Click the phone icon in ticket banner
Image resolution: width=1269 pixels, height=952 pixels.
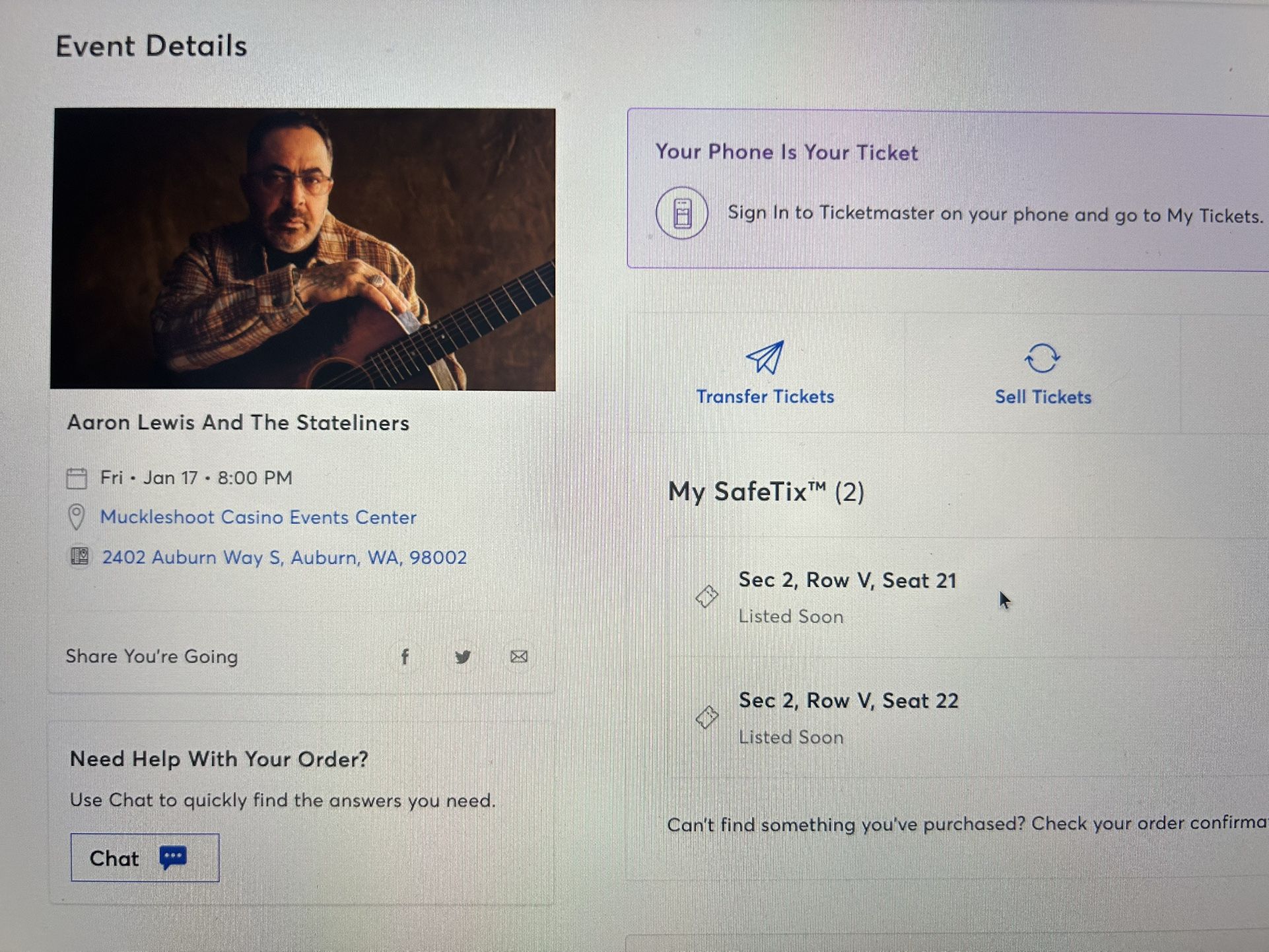coord(682,213)
